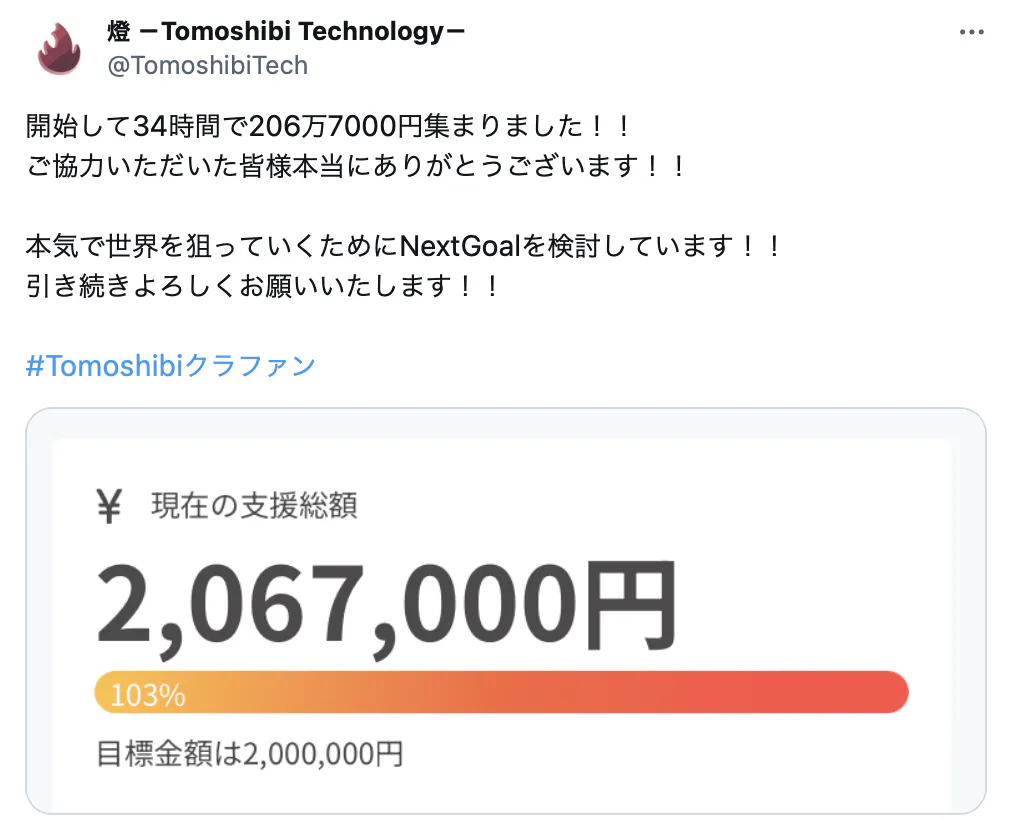
Task: Click the red right end of the progress bar
Action: 880,692
